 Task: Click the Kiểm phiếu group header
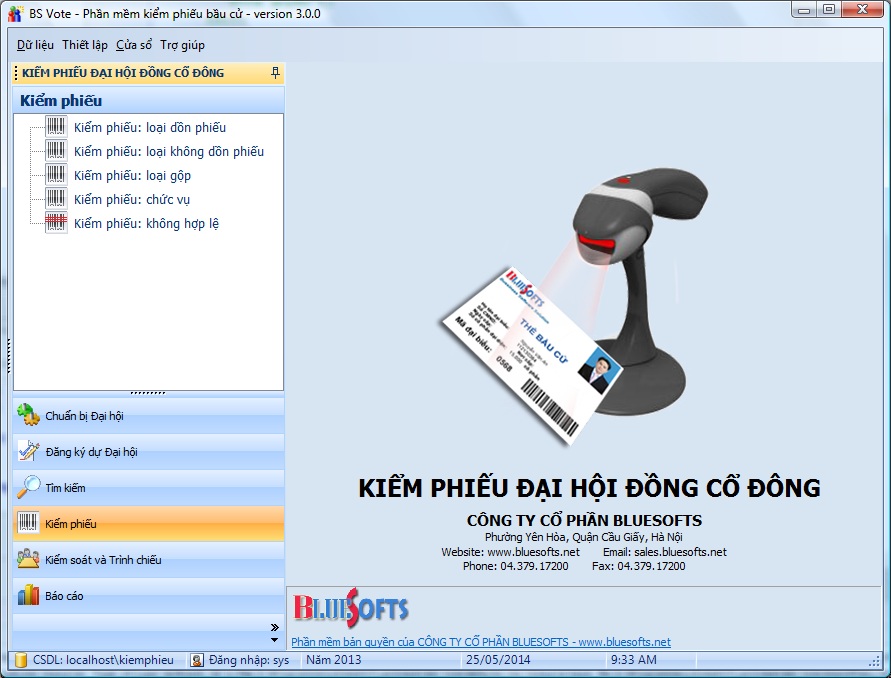(148, 100)
